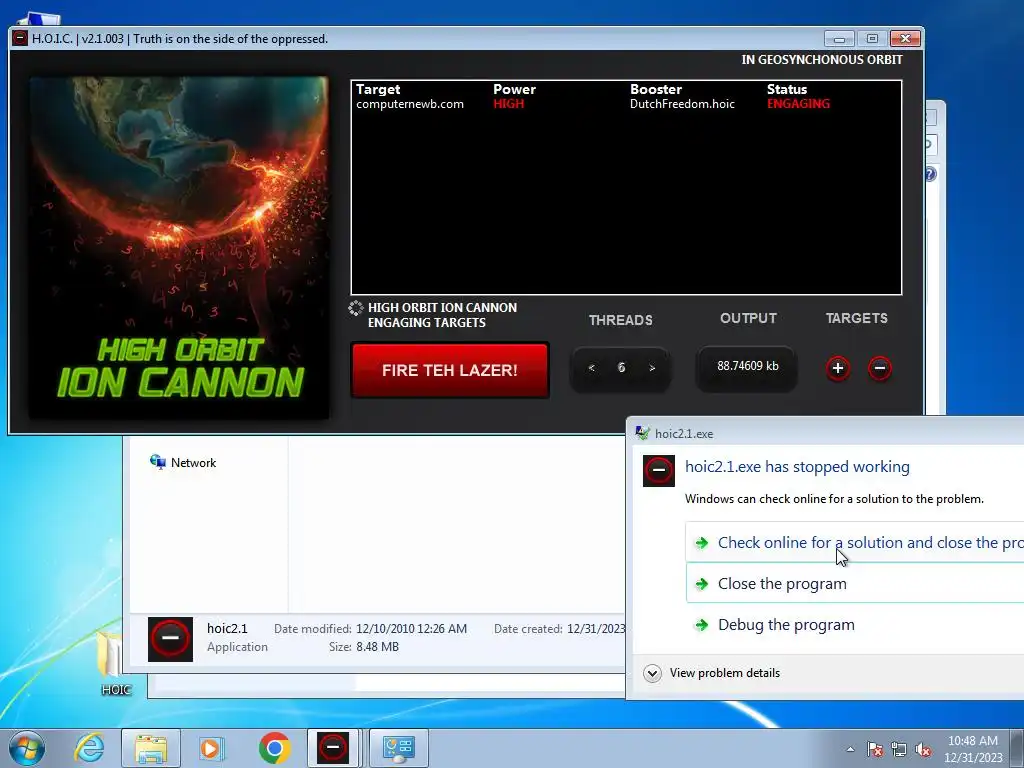Click the FIRE TEH LAZER! button
The height and width of the screenshot is (768, 1024).
tap(449, 370)
